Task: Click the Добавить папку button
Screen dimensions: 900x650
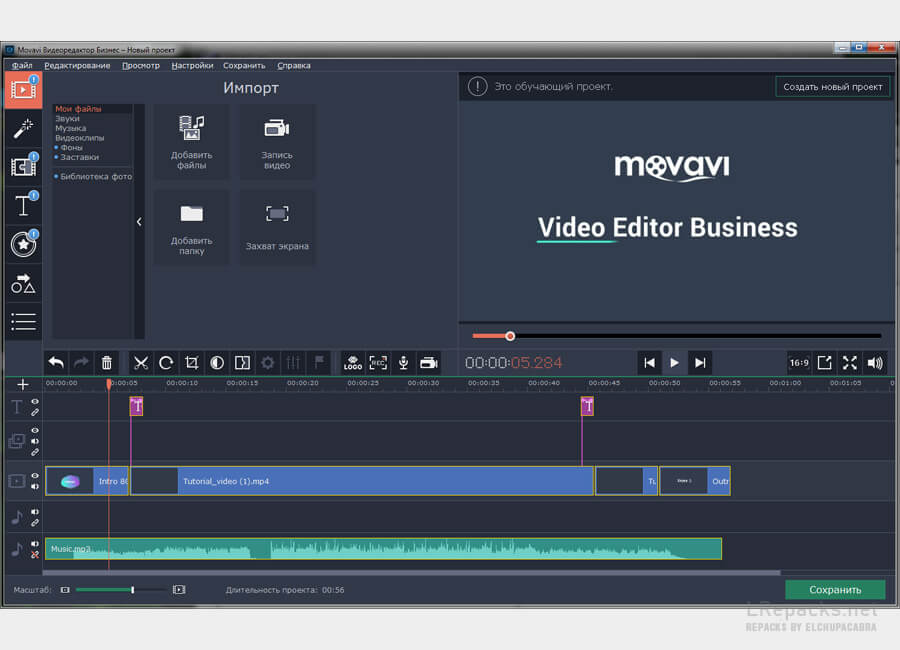Action: [191, 227]
